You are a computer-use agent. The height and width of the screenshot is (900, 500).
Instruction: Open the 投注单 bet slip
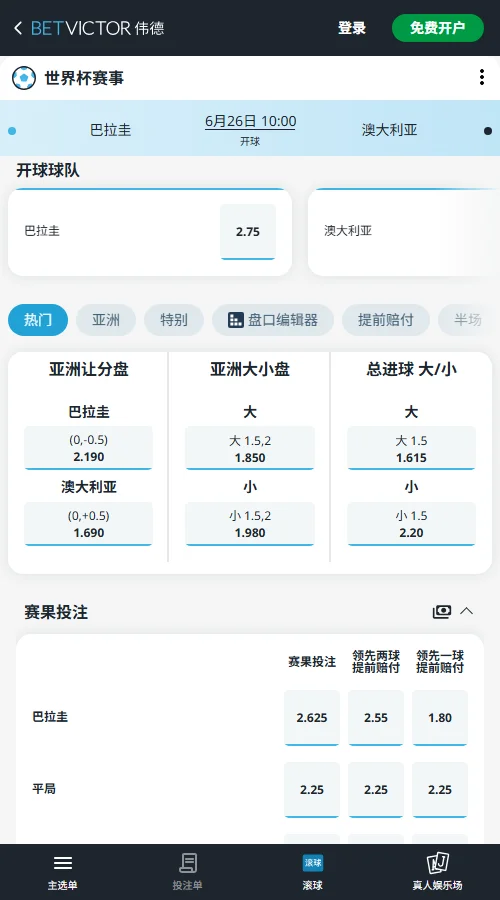[x=187, y=872]
